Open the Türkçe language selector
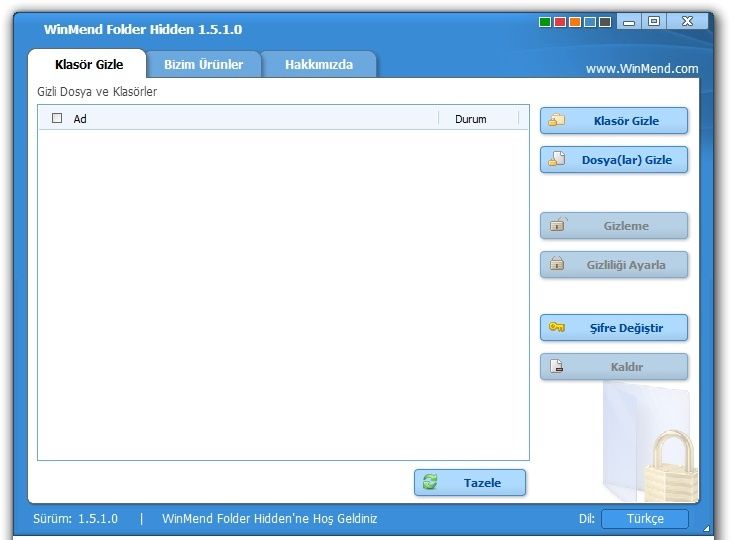 (645, 519)
